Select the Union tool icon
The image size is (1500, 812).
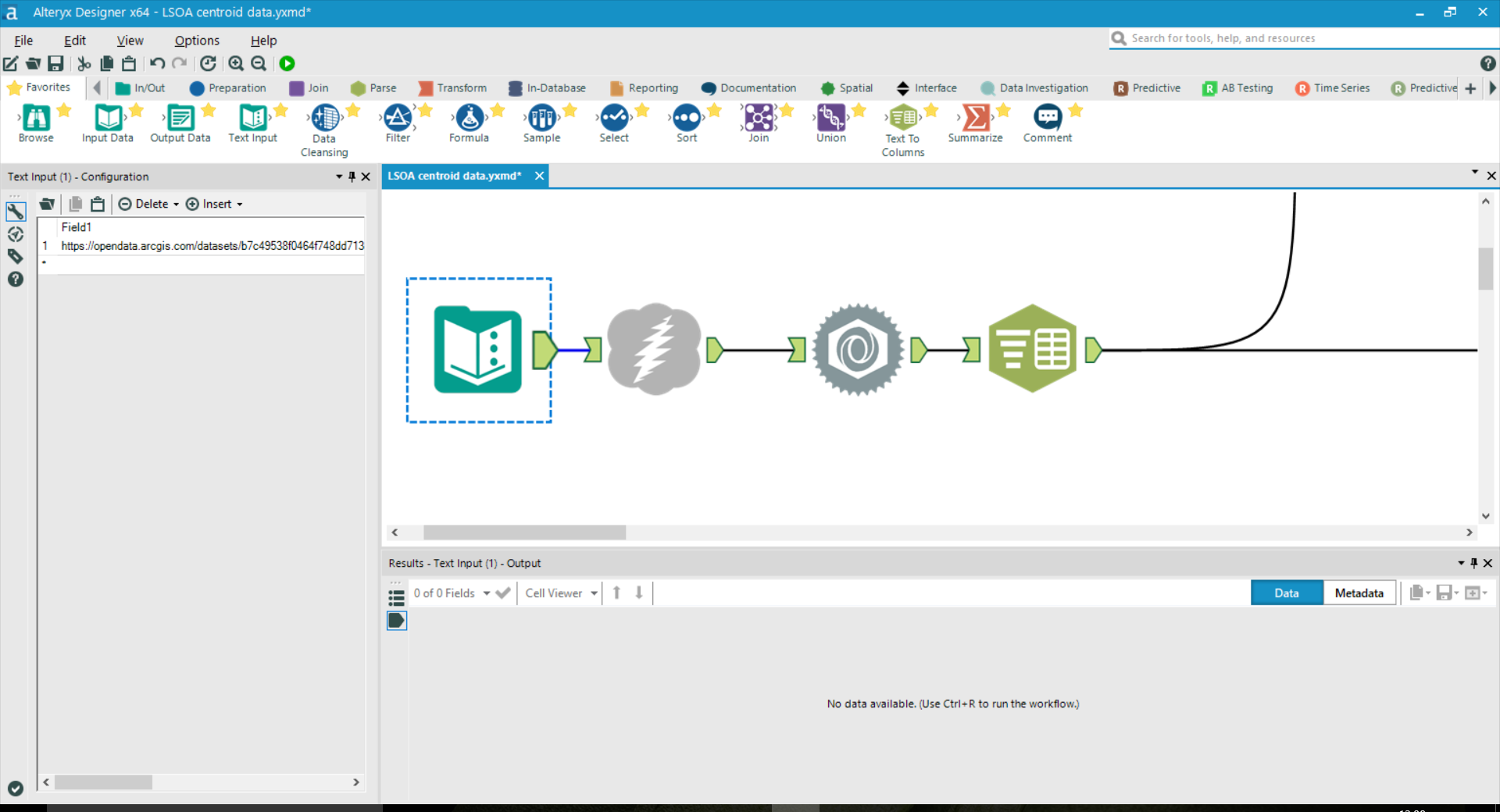click(830, 119)
